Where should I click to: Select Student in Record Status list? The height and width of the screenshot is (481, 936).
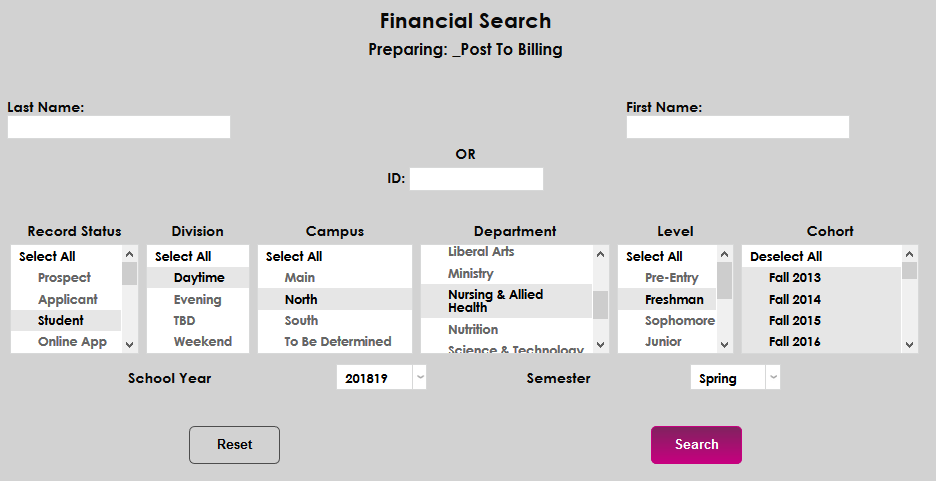61,321
